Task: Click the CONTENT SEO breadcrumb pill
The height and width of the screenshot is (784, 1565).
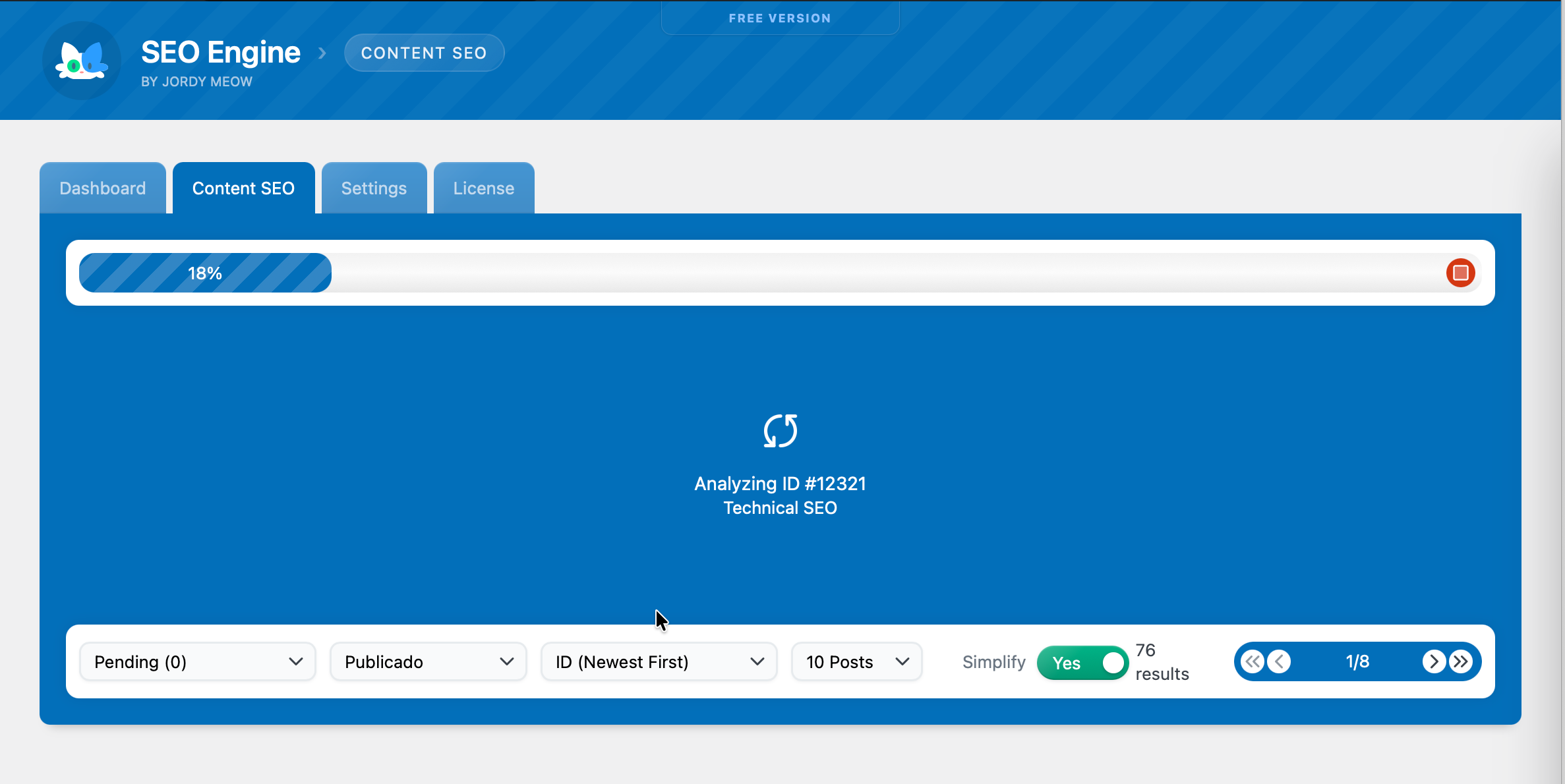Action: [424, 53]
